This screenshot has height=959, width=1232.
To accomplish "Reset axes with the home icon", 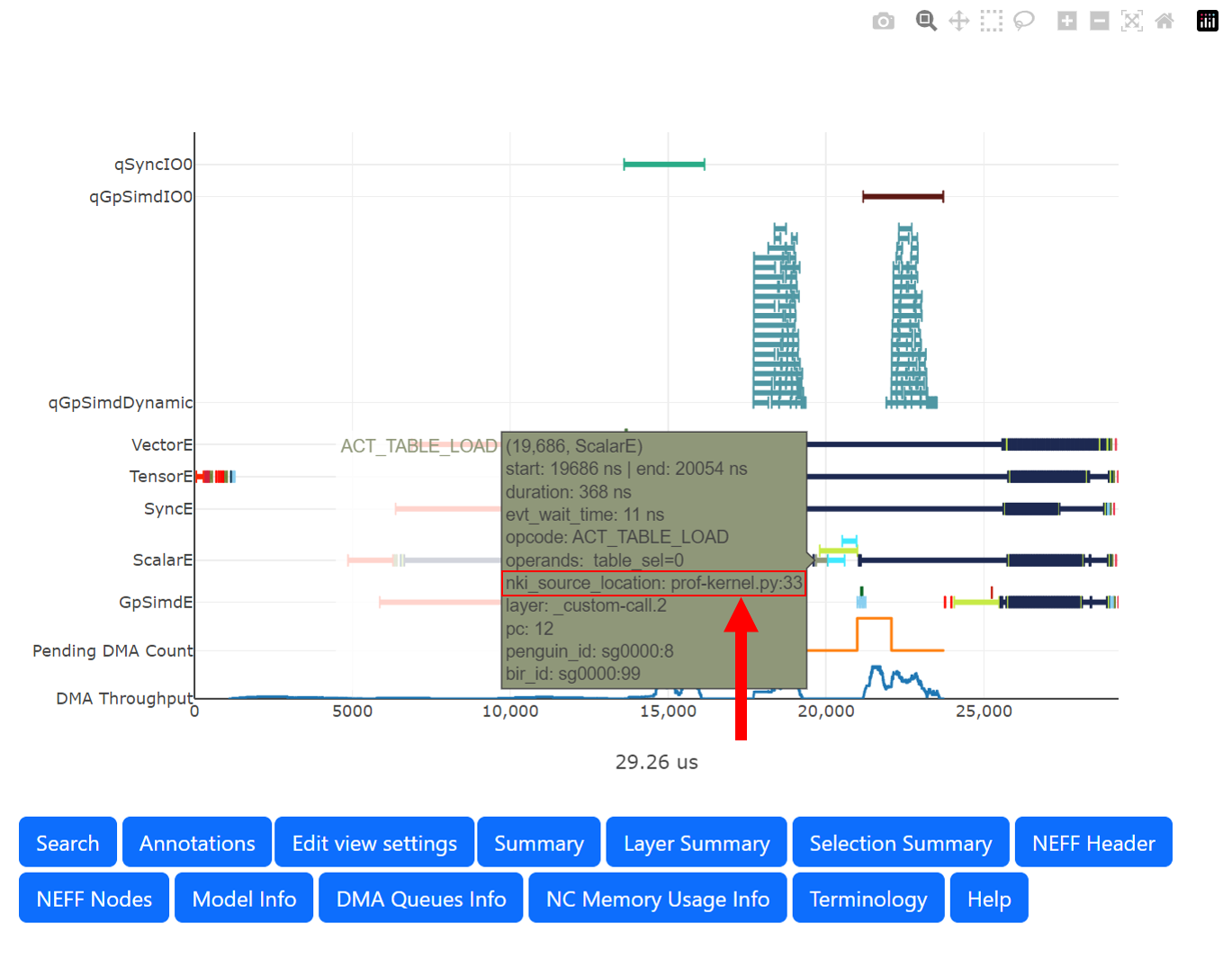I will pyautogui.click(x=1164, y=21).
